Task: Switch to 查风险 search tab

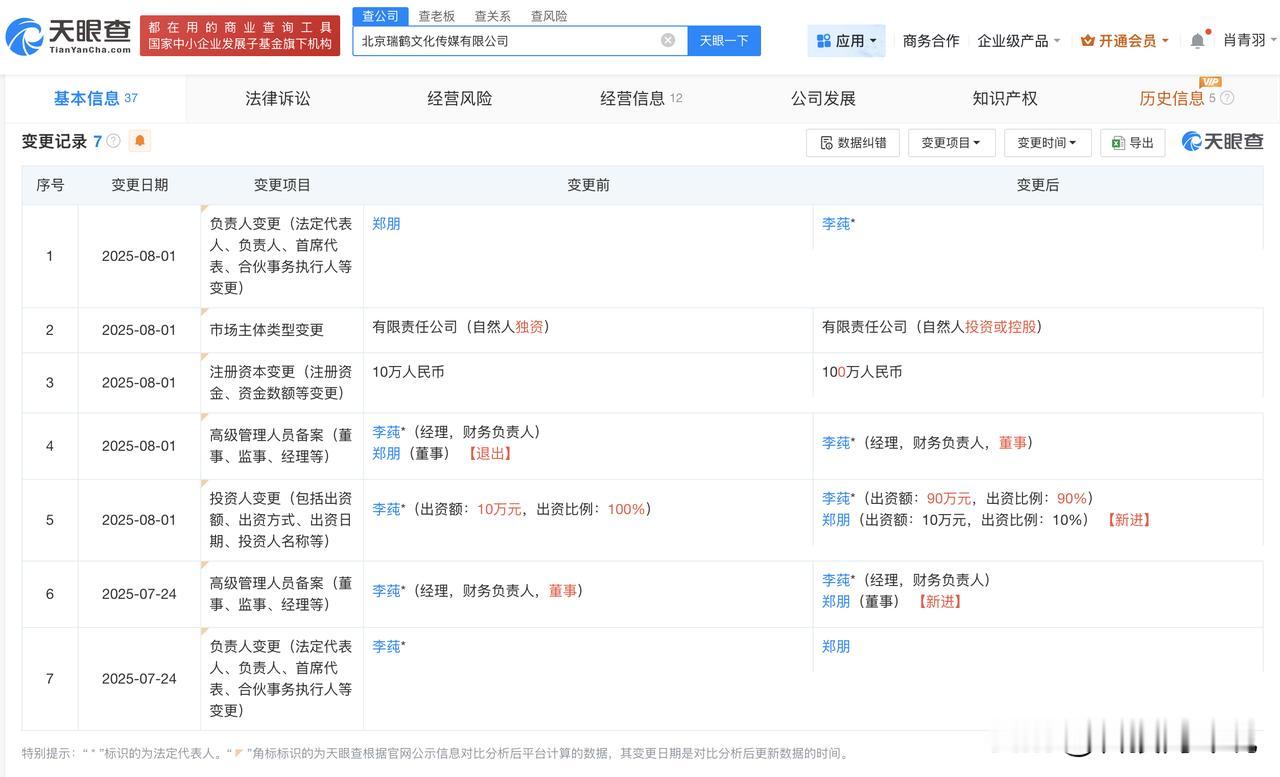Action: [x=548, y=16]
